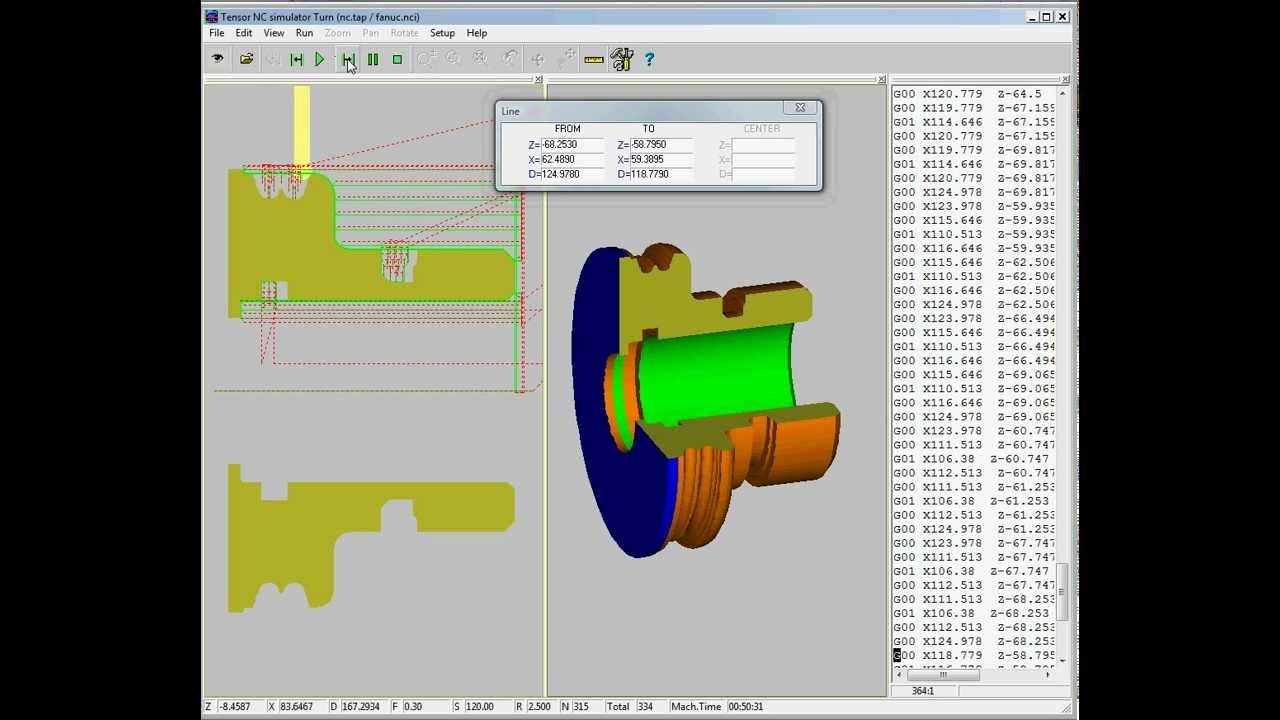
Task: Select line G01 X106.38 Z-67.747
Action: pyautogui.click(x=973, y=571)
